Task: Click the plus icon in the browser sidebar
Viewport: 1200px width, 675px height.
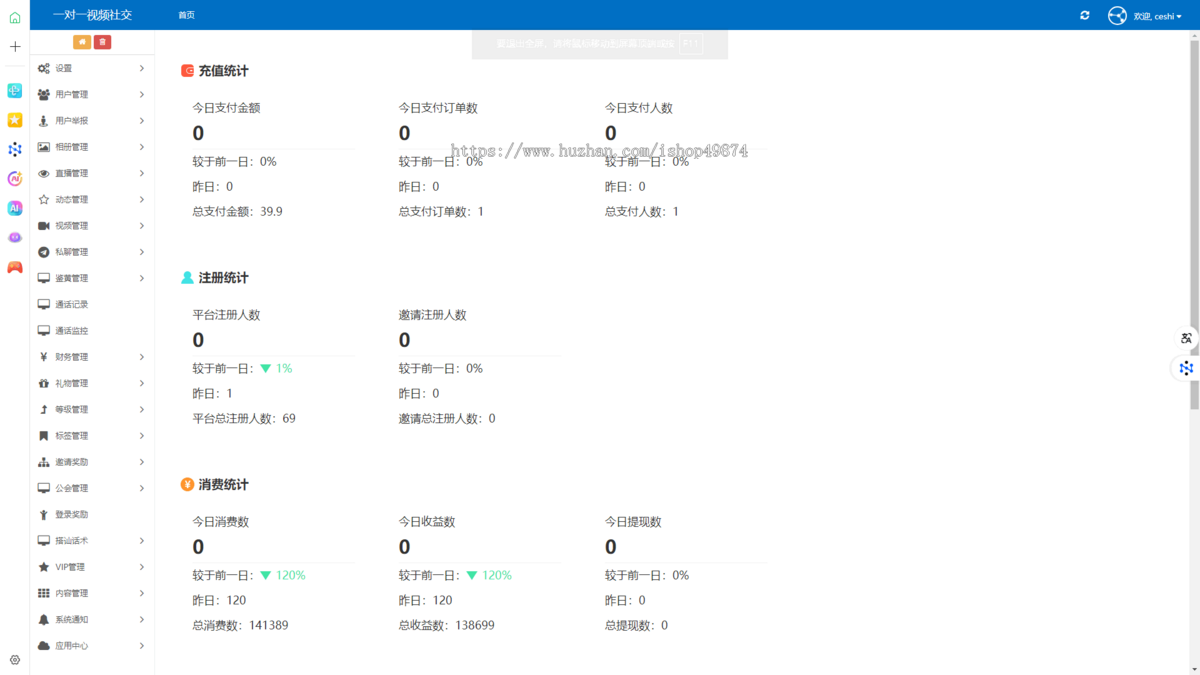Action: pyautogui.click(x=15, y=46)
